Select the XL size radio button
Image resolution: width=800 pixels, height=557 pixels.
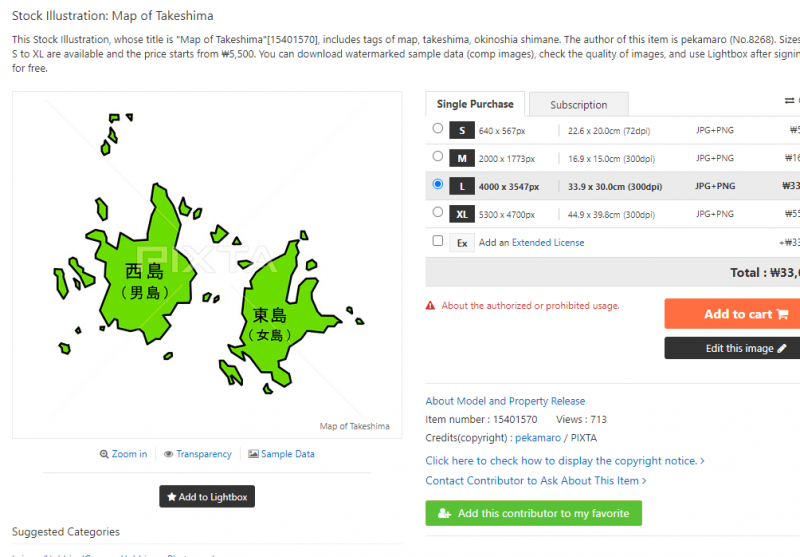438,212
